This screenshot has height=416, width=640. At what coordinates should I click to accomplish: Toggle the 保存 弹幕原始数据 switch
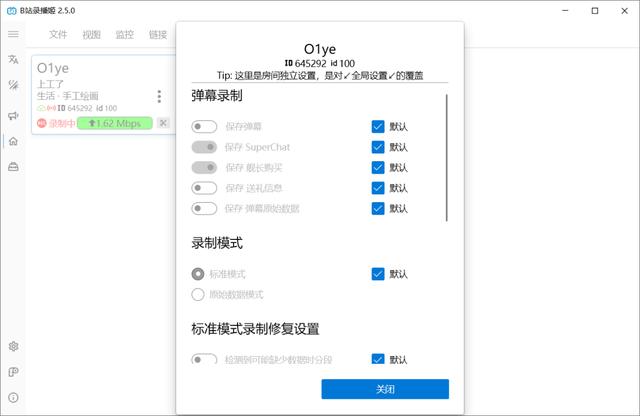[204, 209]
